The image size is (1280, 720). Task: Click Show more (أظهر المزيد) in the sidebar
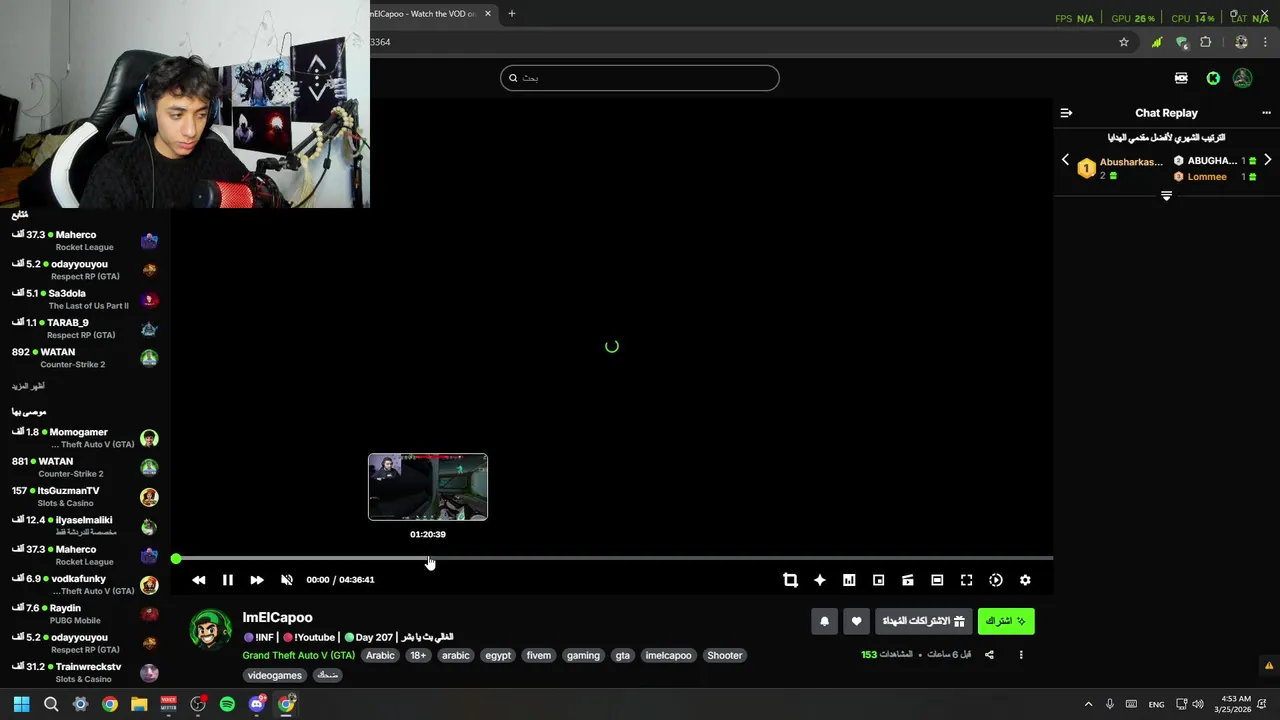pyautogui.click(x=28, y=386)
